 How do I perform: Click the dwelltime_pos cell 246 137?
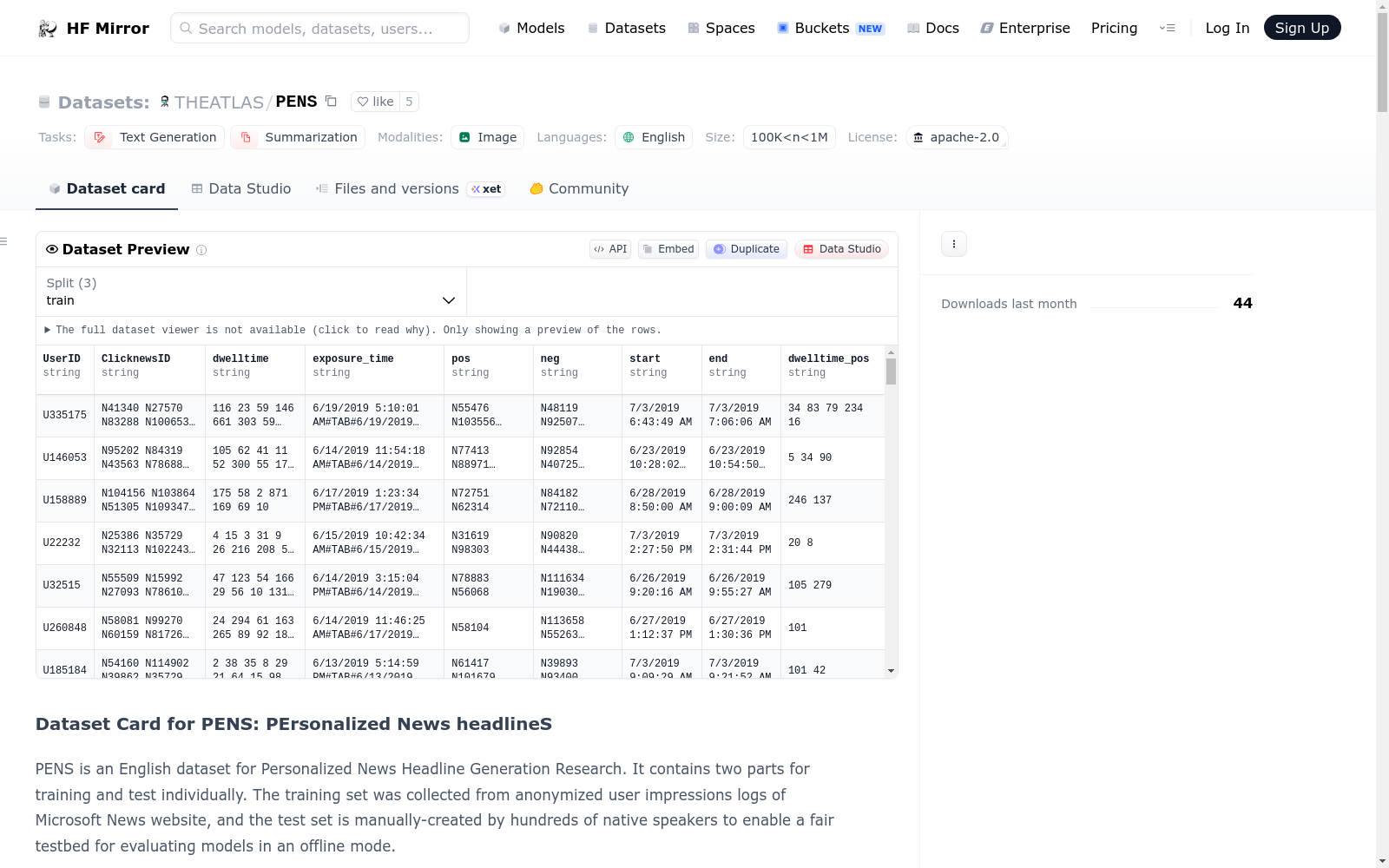[x=833, y=501]
